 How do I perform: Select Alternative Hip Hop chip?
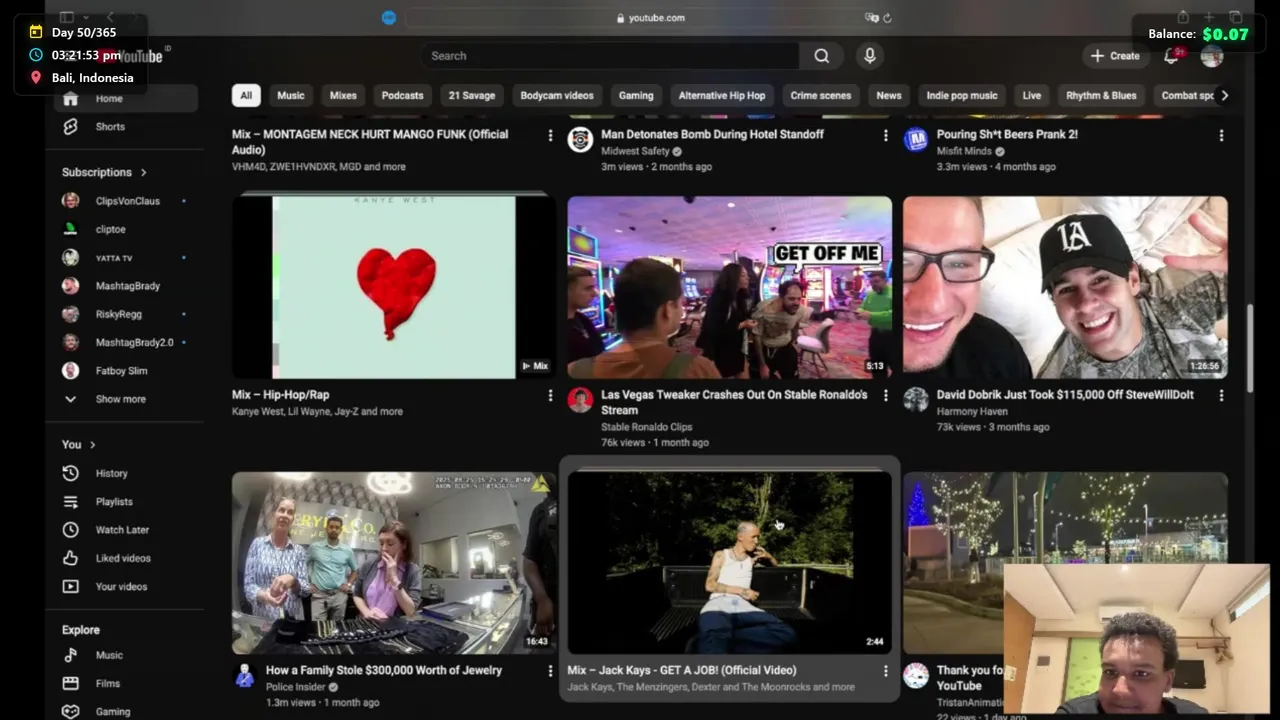click(722, 96)
